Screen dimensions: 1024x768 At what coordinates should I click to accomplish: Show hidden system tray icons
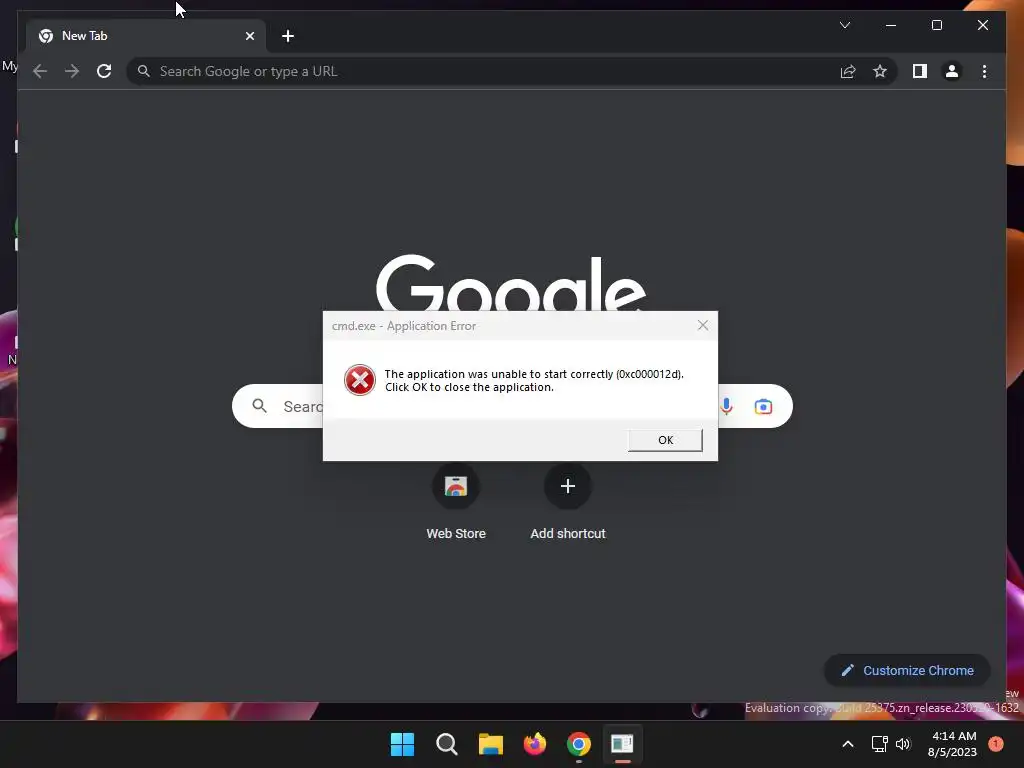pyautogui.click(x=848, y=744)
